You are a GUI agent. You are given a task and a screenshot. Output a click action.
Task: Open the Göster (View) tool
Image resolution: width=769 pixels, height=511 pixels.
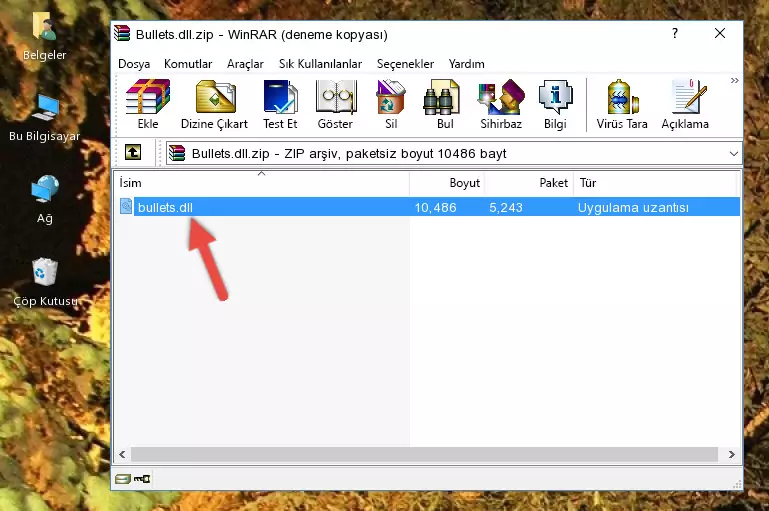point(335,104)
